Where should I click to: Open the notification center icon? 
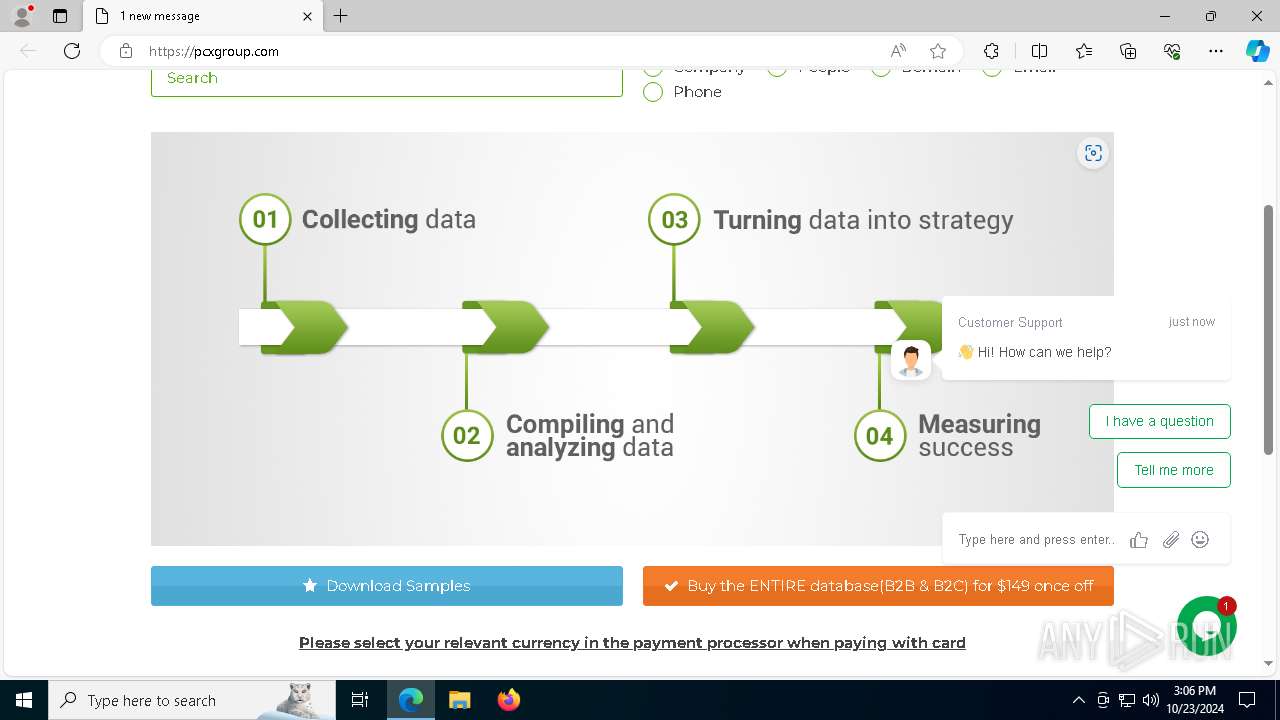pos(1247,700)
